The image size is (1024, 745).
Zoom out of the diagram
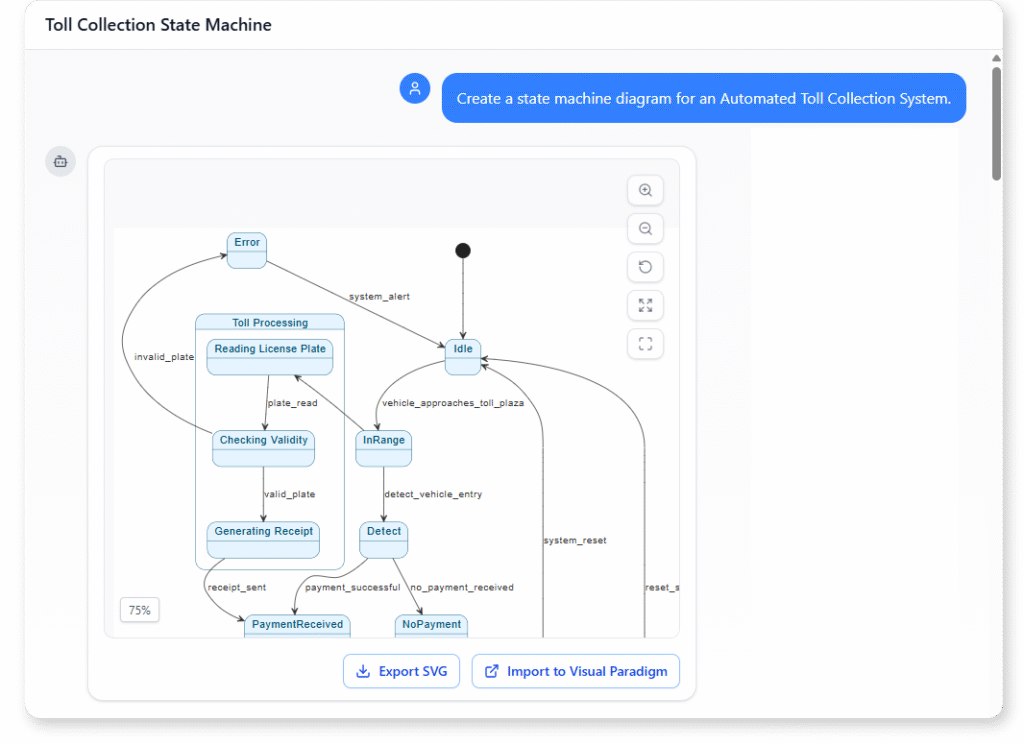[645, 228]
